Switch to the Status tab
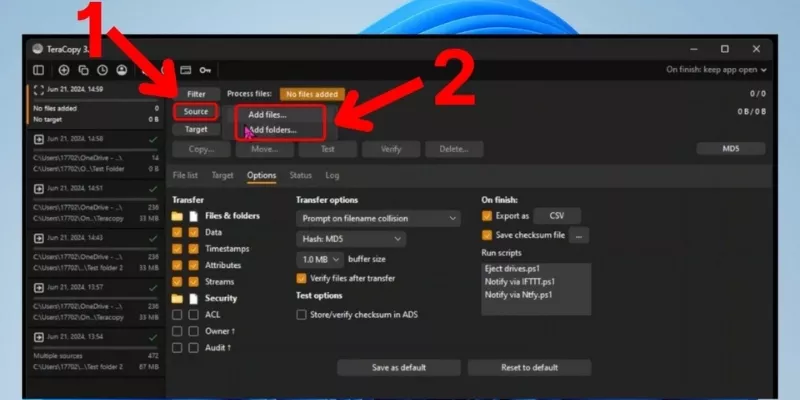This screenshot has height=400, width=800. click(301, 176)
